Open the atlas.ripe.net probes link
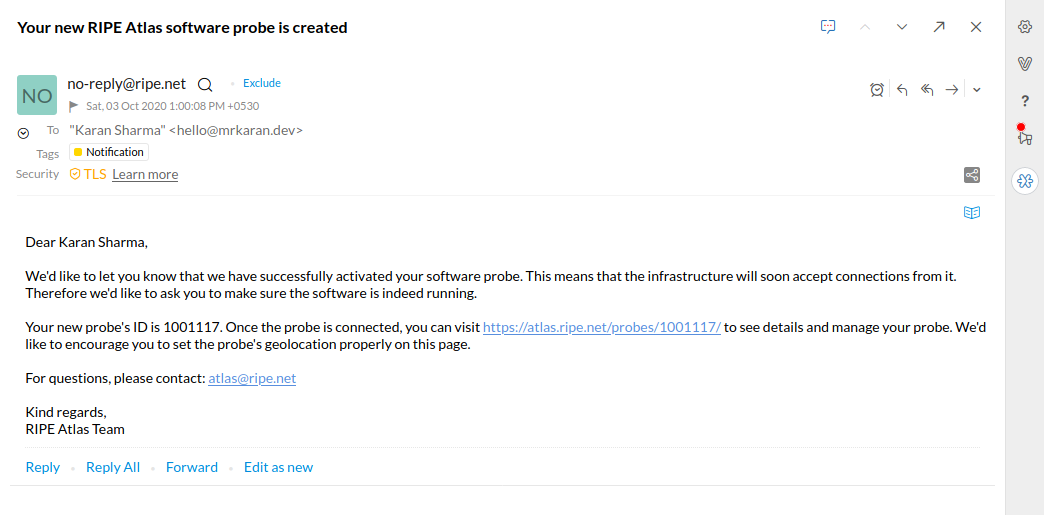This screenshot has width=1044, height=515. click(602, 328)
